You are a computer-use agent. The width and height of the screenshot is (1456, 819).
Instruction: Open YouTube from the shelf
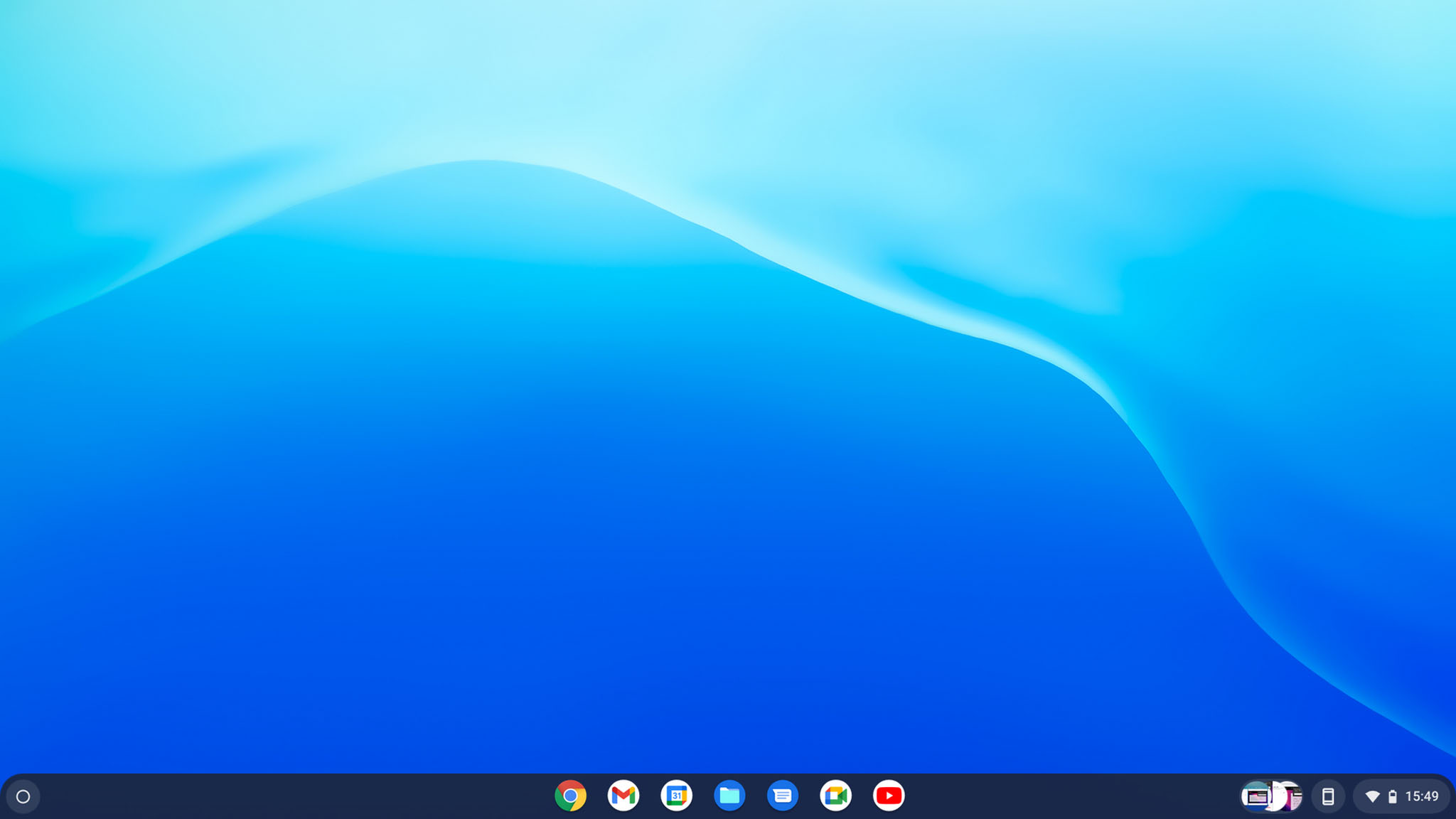(x=889, y=796)
